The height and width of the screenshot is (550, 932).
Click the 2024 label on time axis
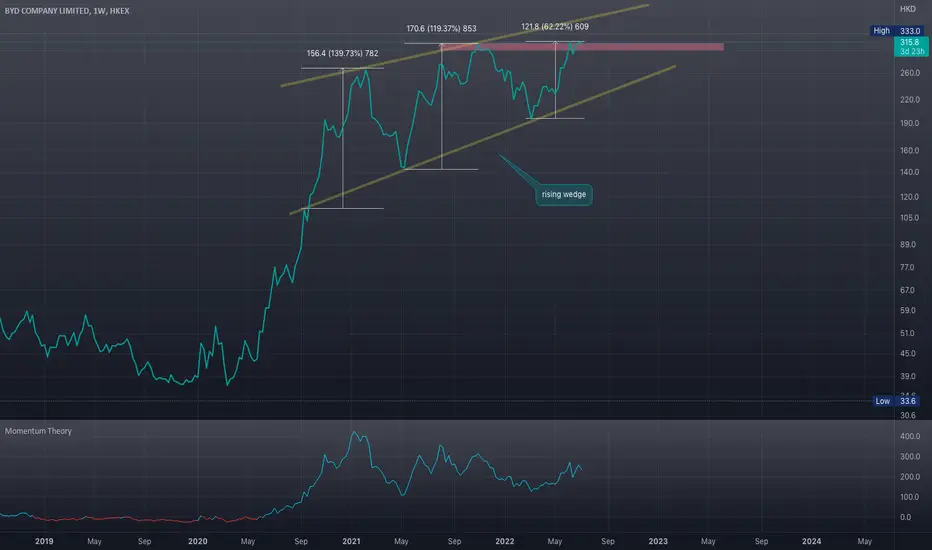[811, 541]
